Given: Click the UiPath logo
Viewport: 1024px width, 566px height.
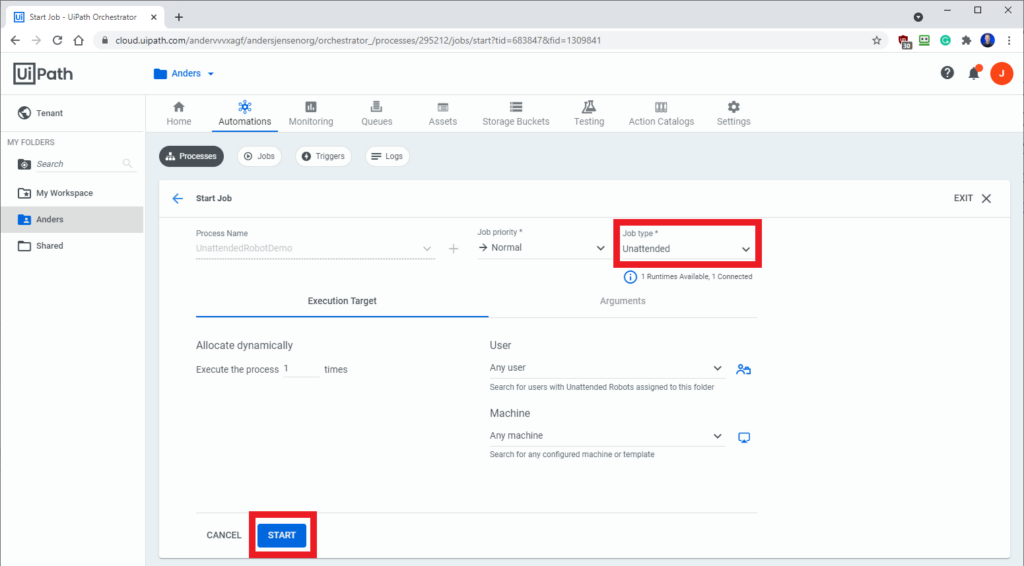Looking at the screenshot, I should point(43,74).
